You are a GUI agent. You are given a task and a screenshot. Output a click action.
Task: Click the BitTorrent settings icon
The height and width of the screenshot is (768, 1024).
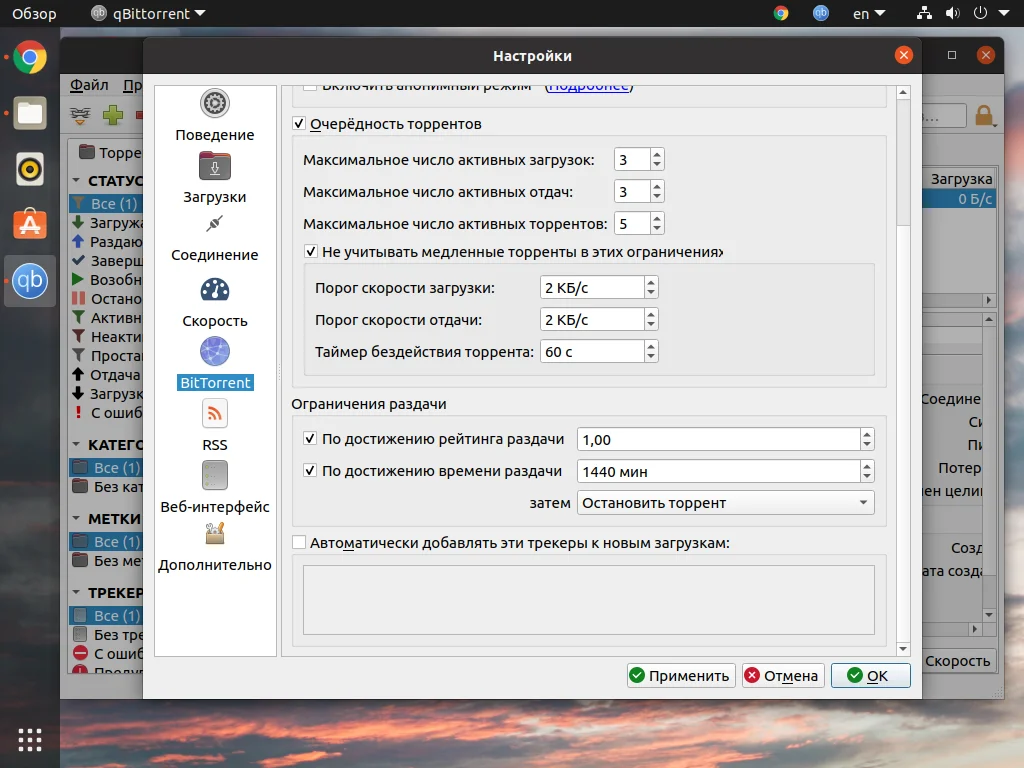click(x=215, y=362)
